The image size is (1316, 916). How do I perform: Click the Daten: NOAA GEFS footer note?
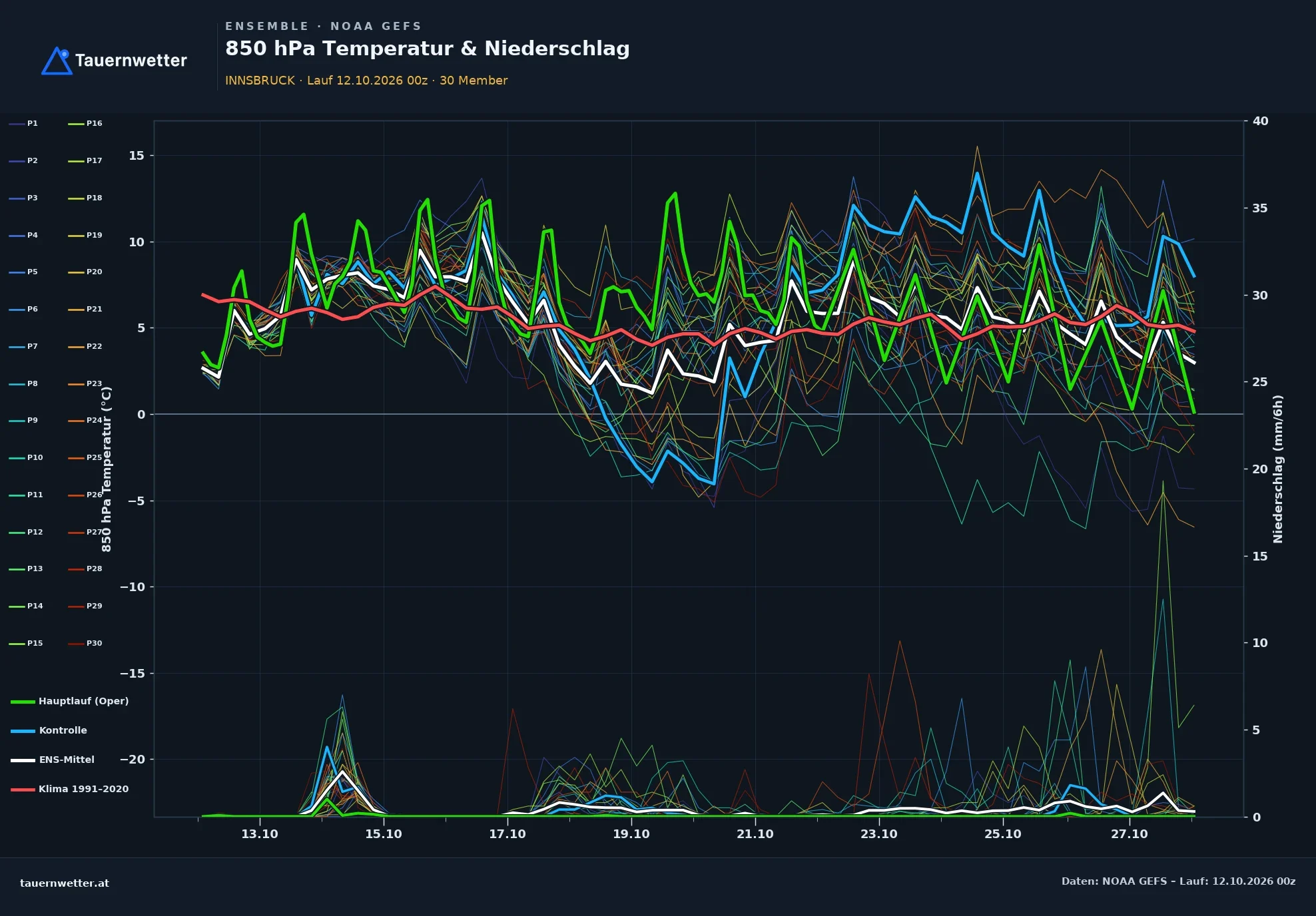point(1178,881)
